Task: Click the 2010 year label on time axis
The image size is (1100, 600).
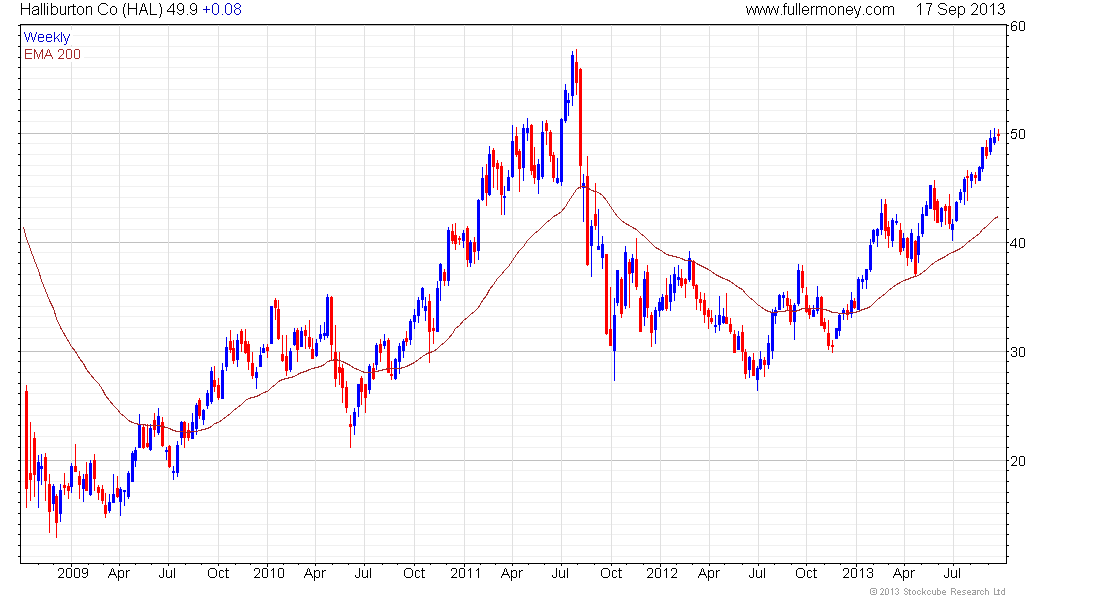Action: pyautogui.click(x=269, y=573)
